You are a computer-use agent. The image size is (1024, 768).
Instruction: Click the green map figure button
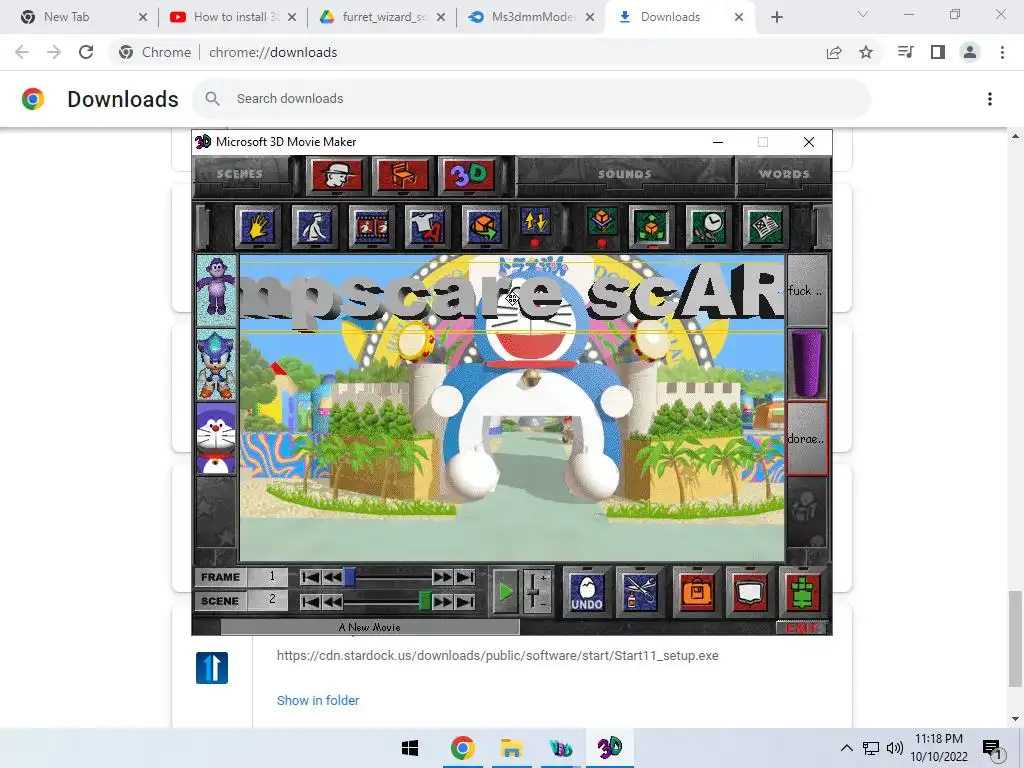803,592
